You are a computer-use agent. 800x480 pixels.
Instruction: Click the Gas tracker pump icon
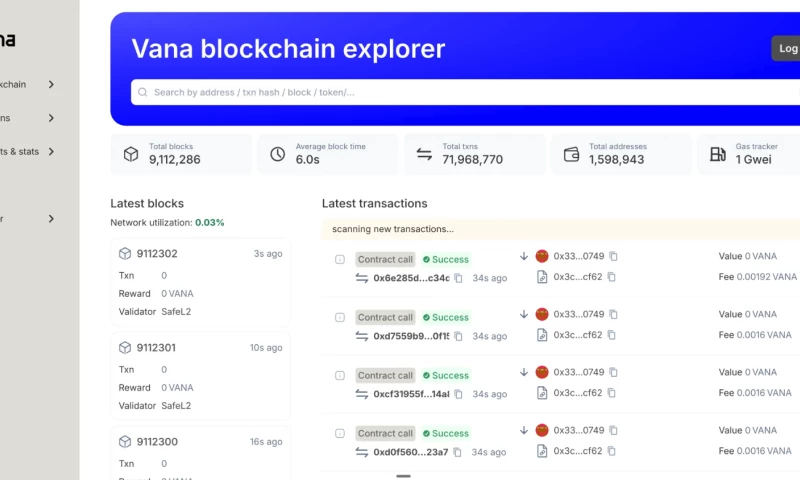click(718, 154)
